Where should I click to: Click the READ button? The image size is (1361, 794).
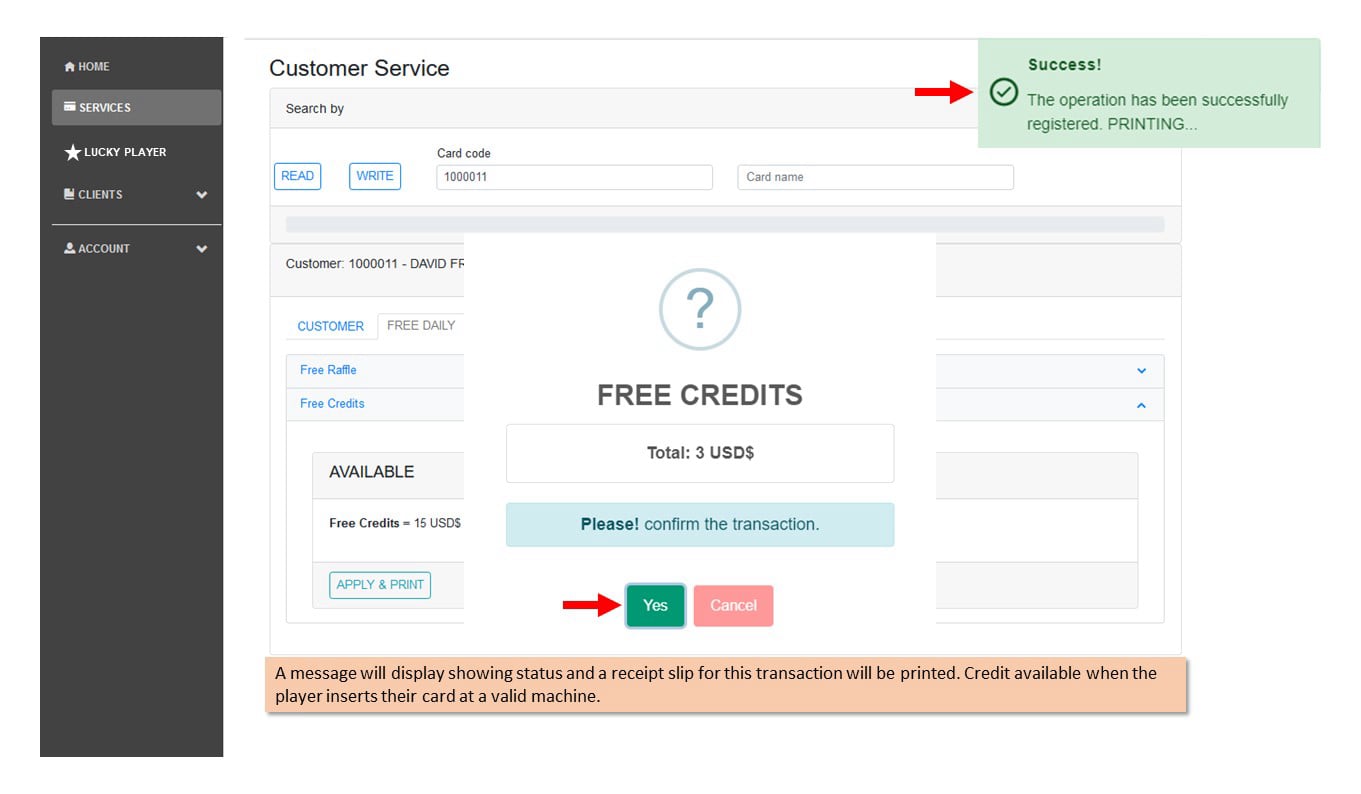point(297,176)
